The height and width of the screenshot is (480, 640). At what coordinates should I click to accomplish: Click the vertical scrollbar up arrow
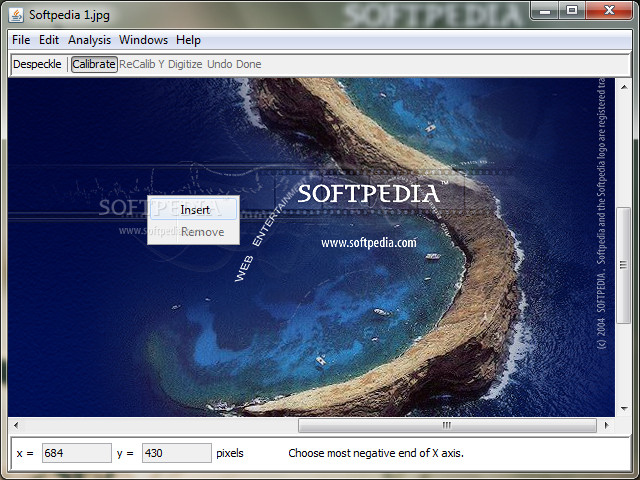(x=624, y=87)
